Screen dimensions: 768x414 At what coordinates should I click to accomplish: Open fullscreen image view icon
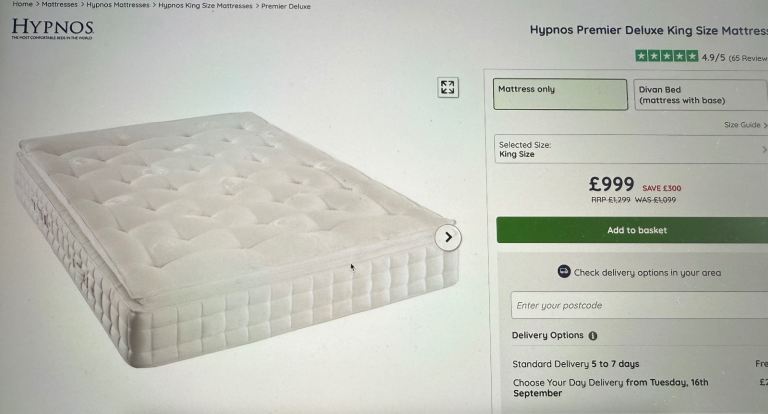click(448, 88)
